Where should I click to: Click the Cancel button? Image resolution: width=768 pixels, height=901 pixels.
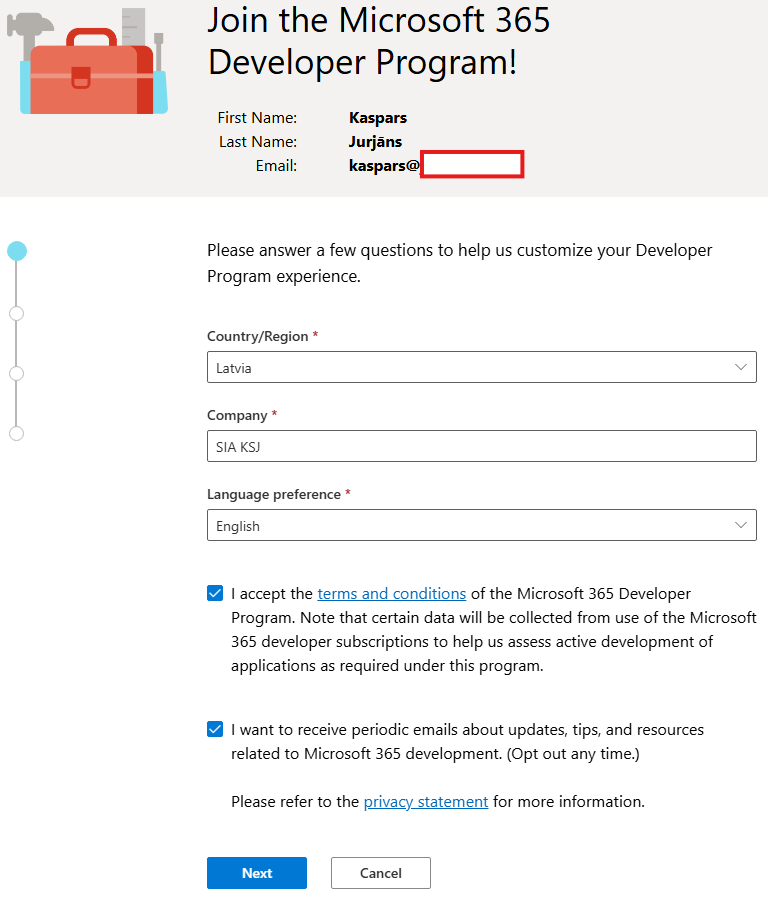380,872
